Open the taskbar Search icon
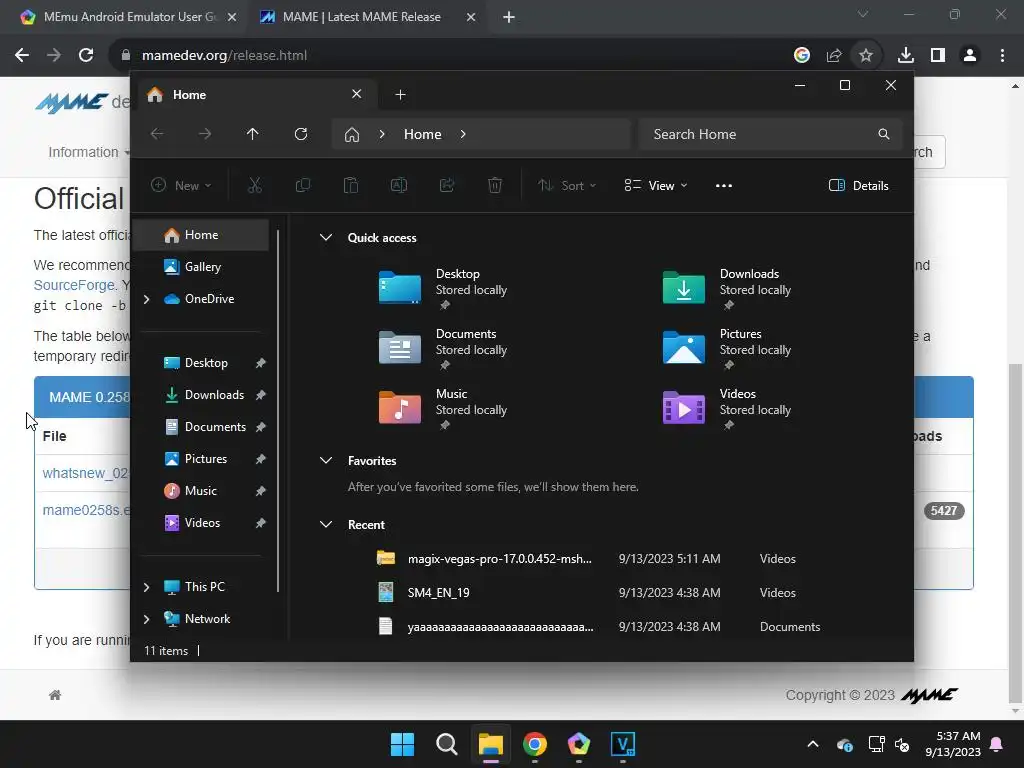The width and height of the screenshot is (1024, 768). [447, 744]
